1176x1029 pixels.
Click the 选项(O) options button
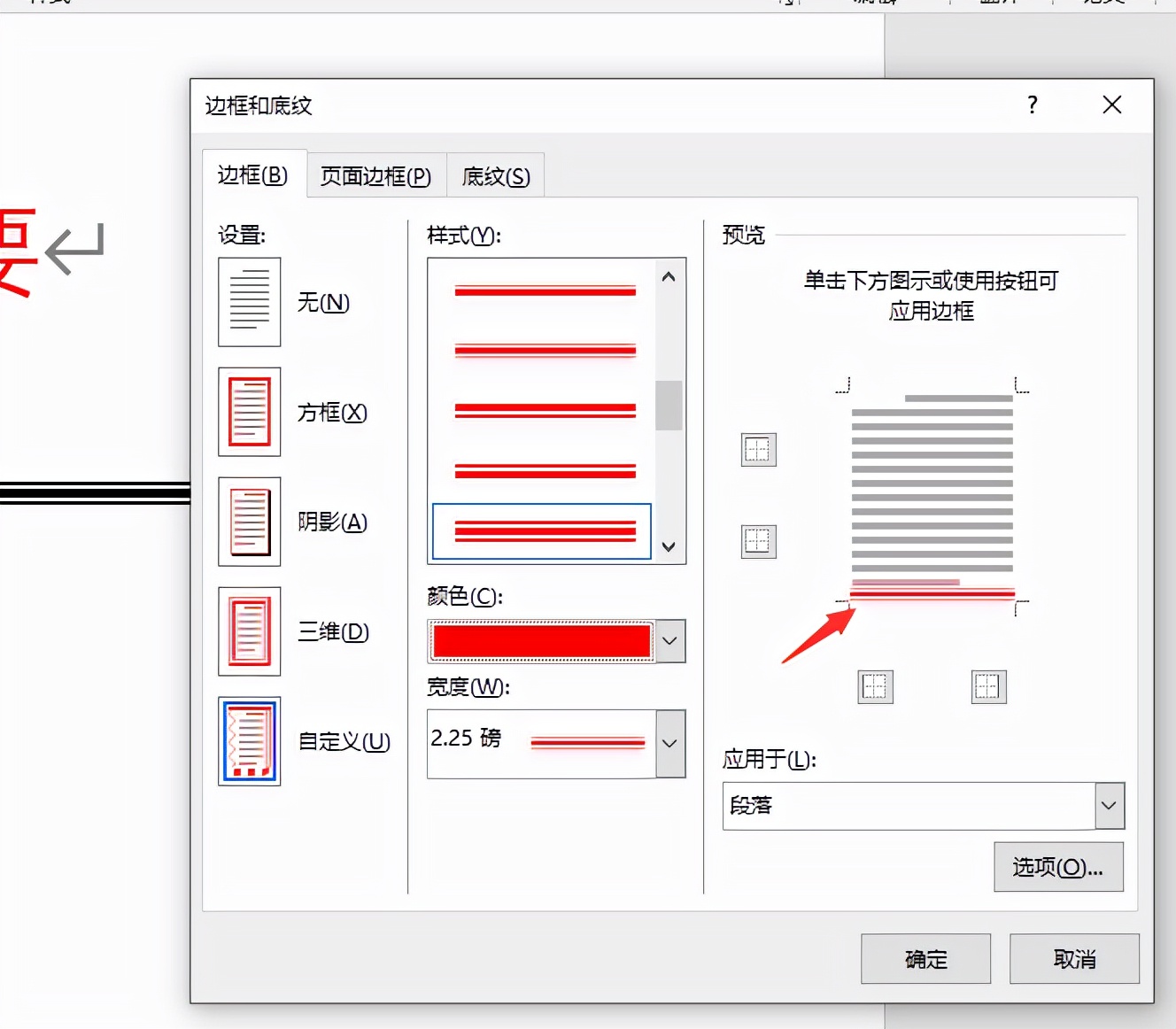click(1058, 867)
